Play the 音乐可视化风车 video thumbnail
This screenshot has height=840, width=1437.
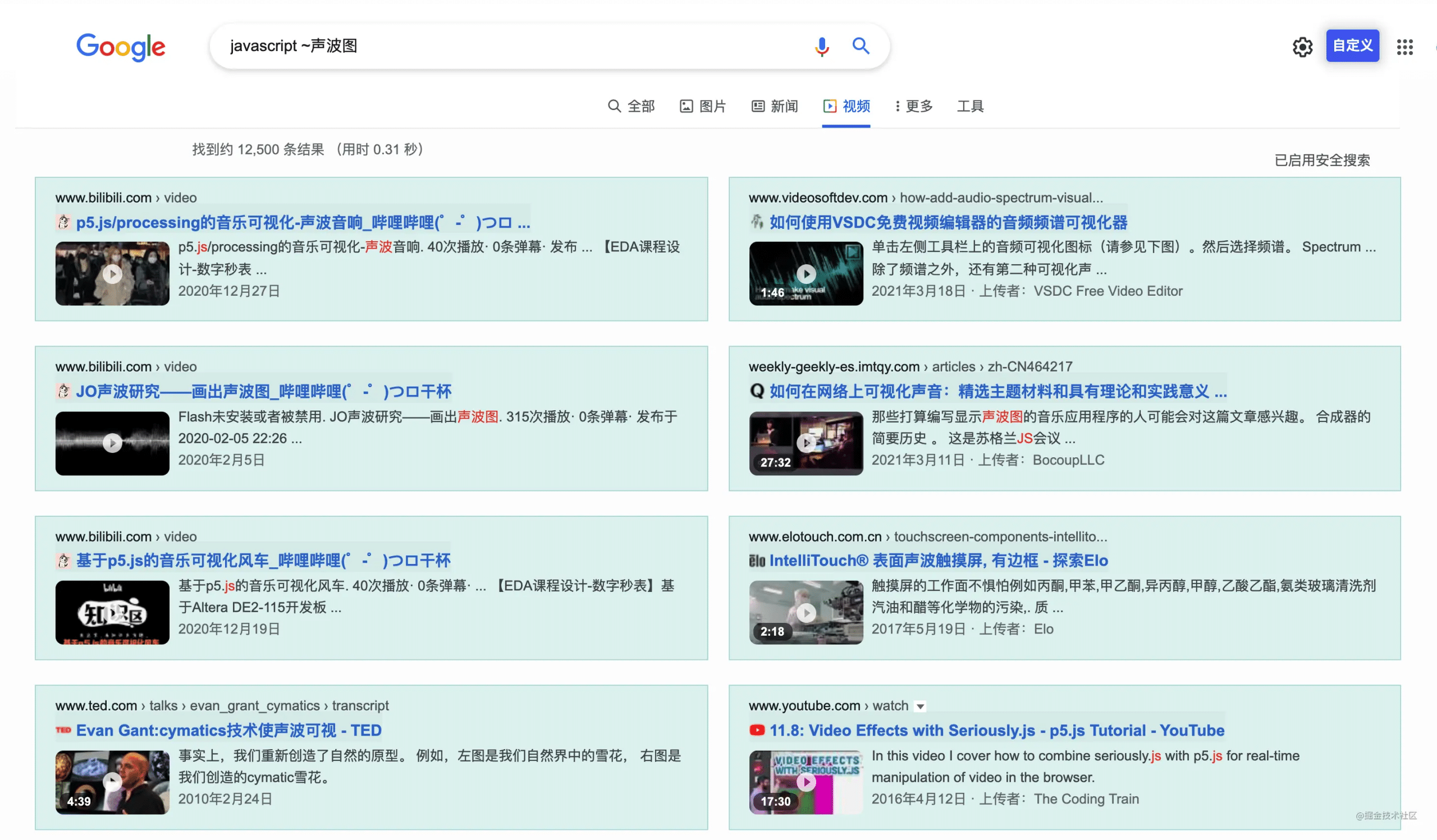[112, 613]
